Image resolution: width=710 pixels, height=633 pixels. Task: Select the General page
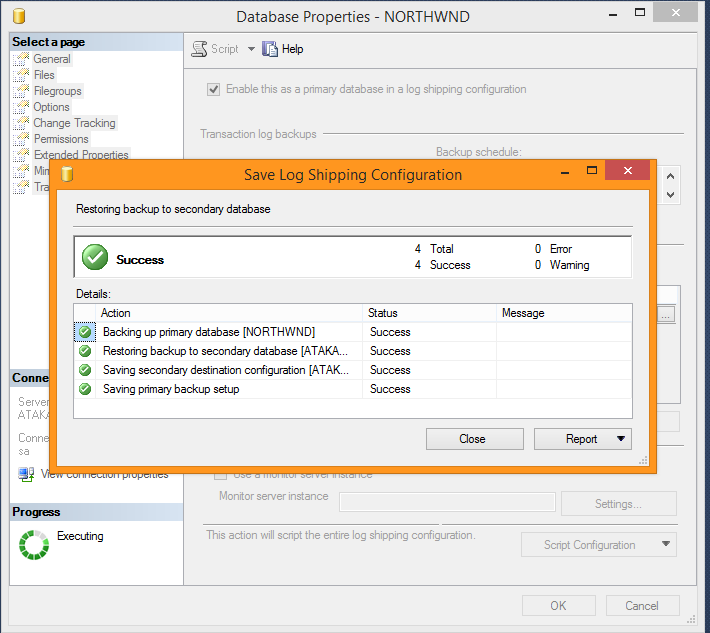click(52, 59)
